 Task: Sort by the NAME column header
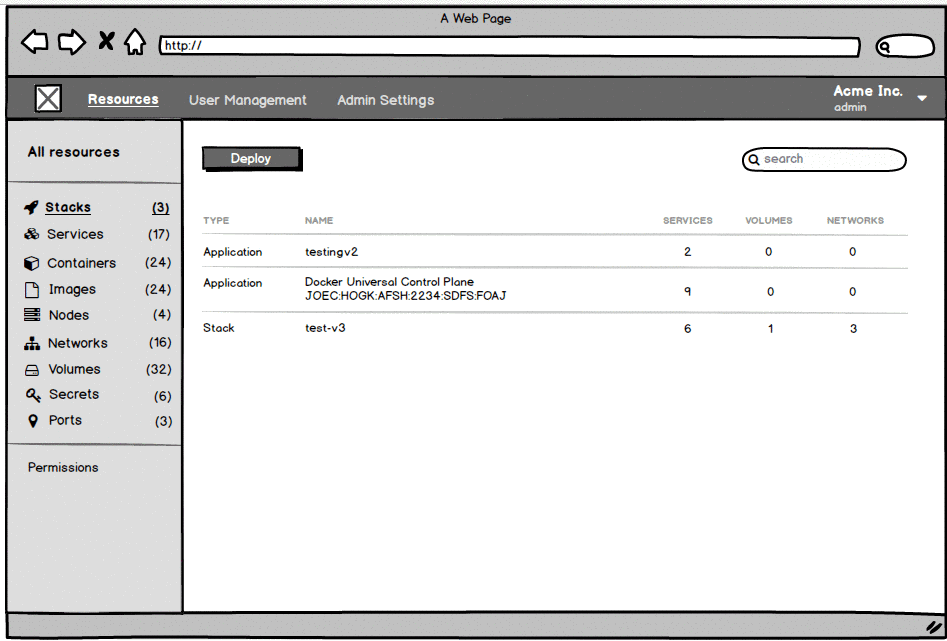[319, 221]
